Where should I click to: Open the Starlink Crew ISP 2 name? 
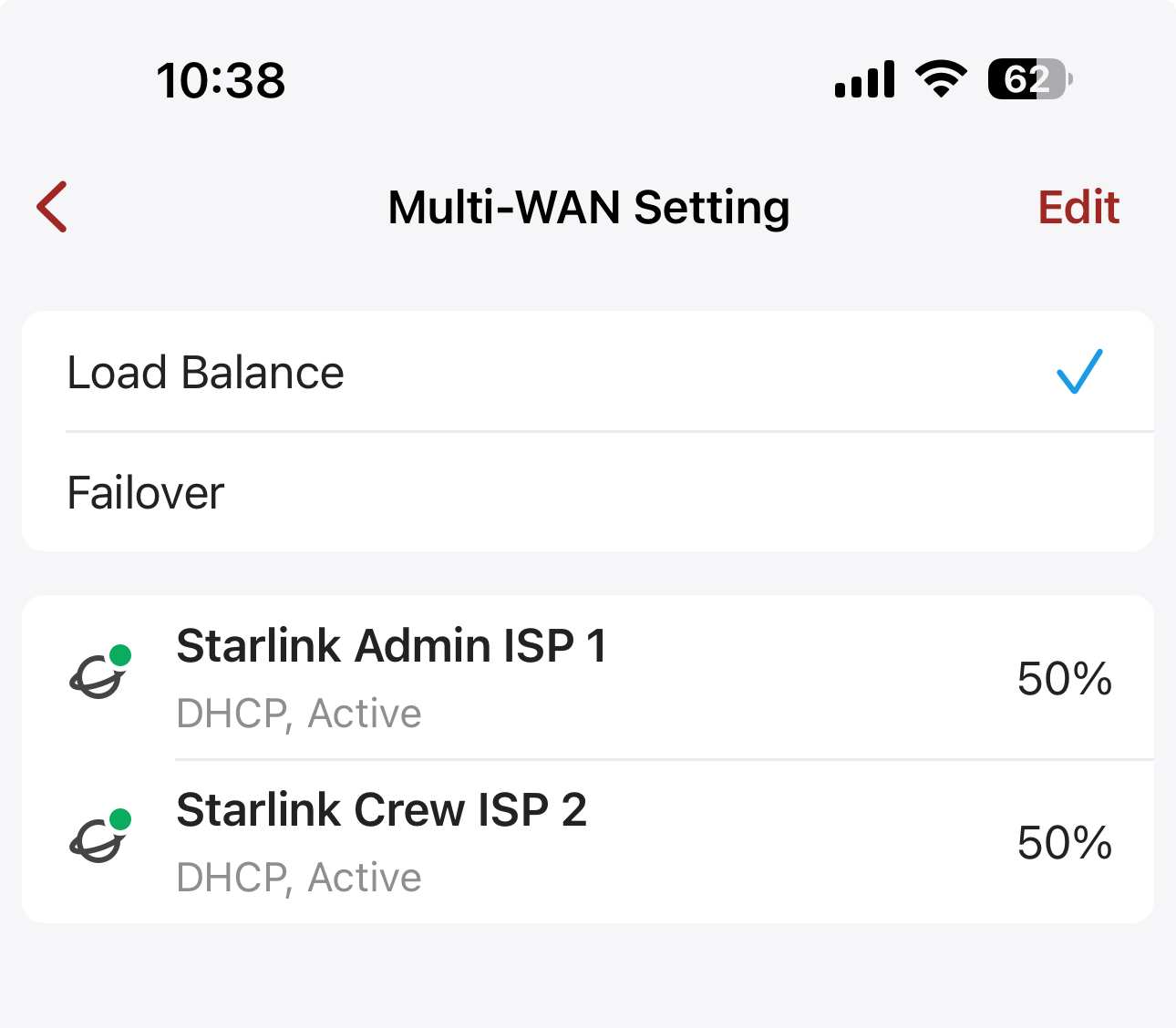(381, 809)
